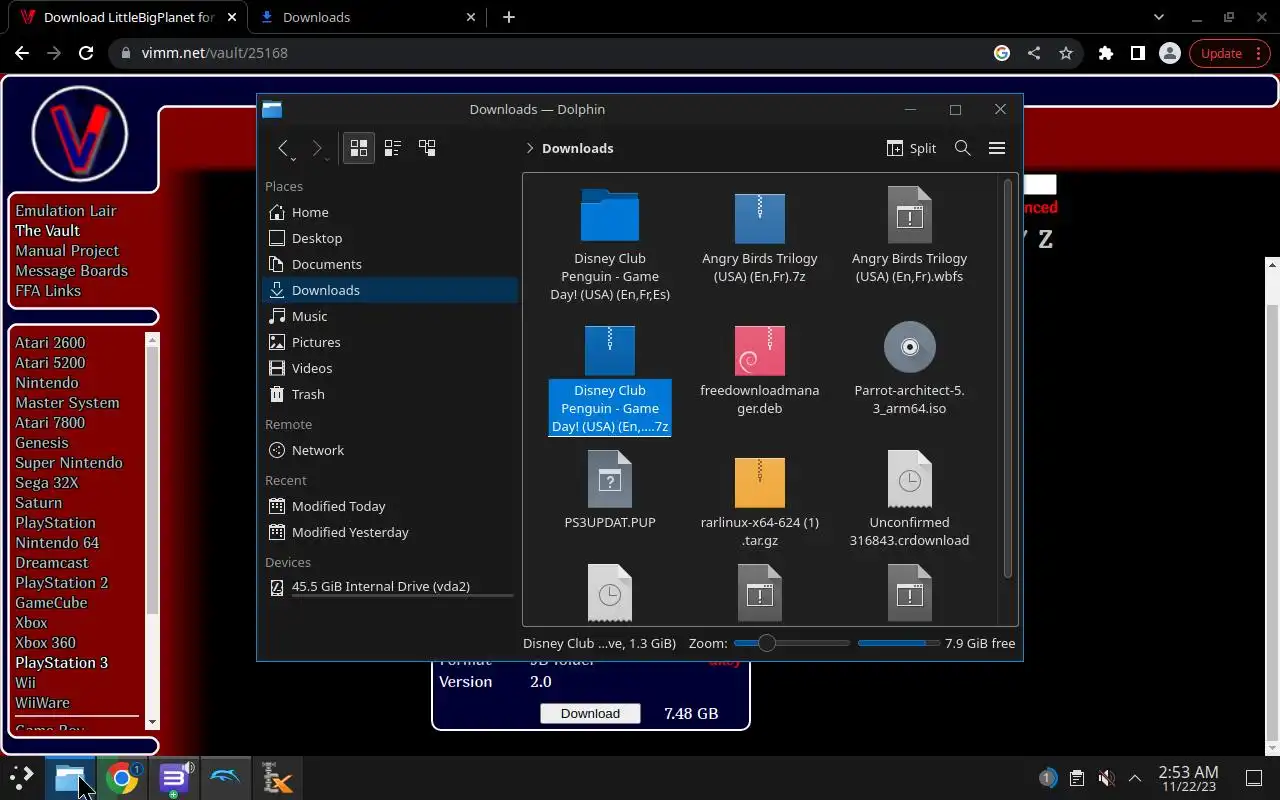The height and width of the screenshot is (800, 1280).
Task: Open Music in Places panel
Action: coord(390,316)
